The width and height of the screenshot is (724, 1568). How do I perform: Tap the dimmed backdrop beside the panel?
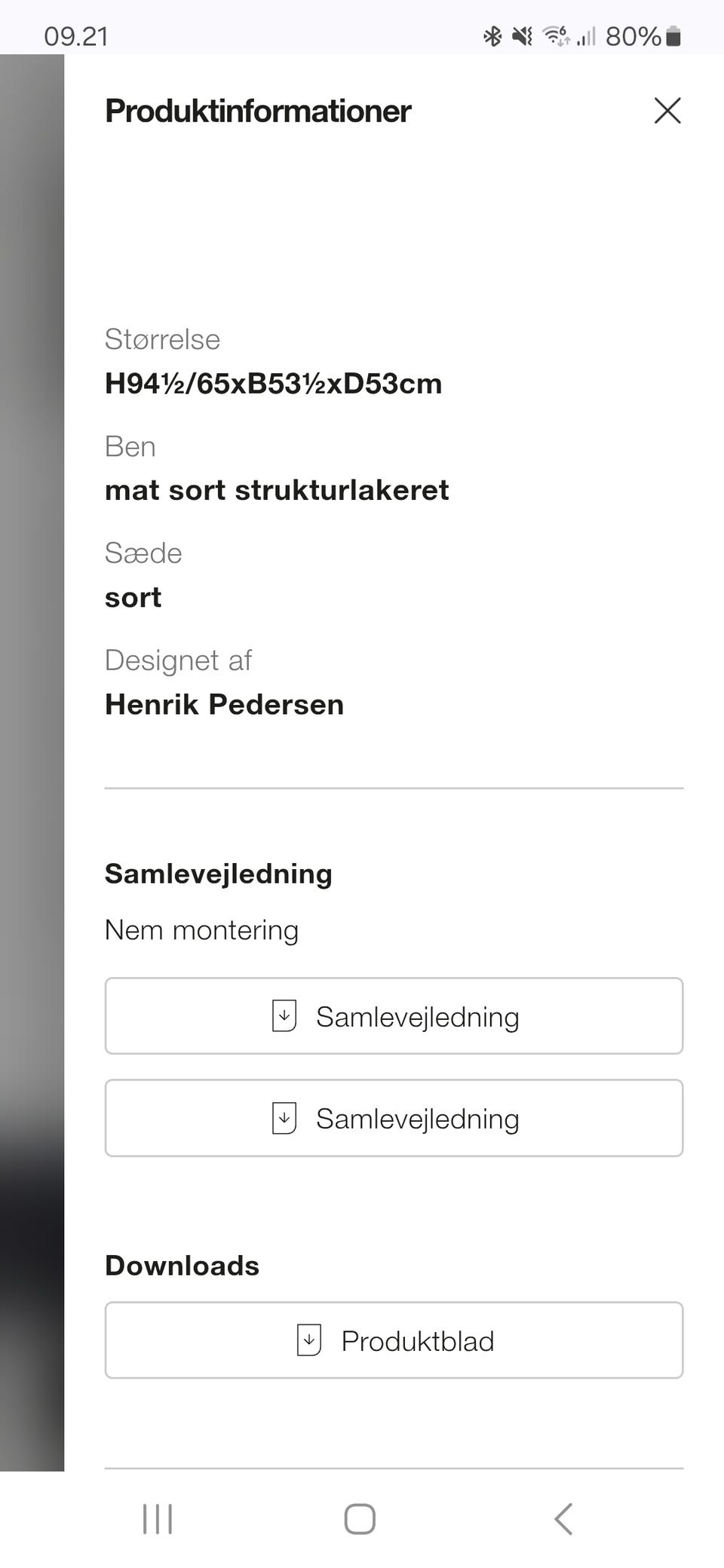32,754
